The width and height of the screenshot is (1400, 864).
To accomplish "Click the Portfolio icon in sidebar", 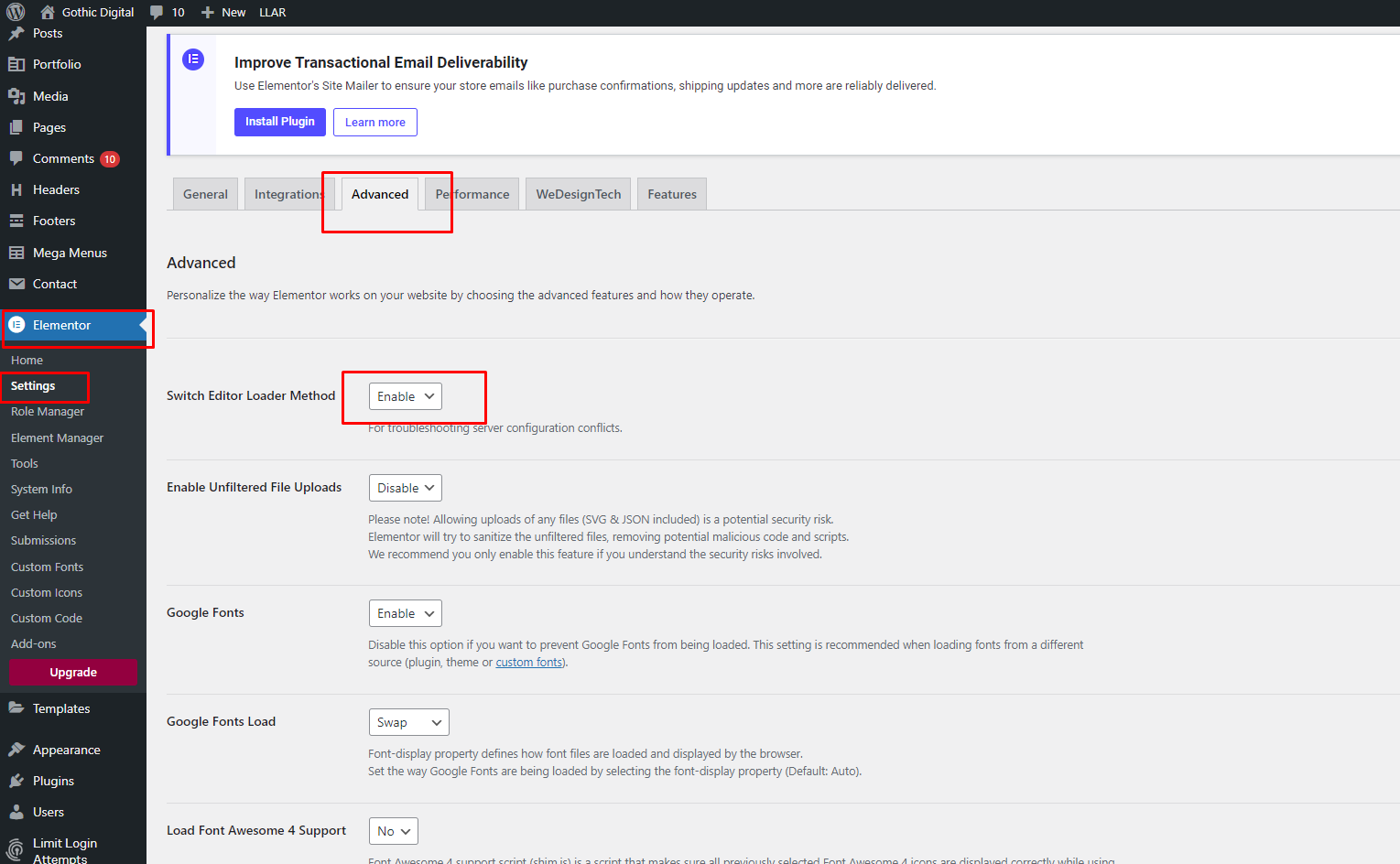I will (16, 64).
